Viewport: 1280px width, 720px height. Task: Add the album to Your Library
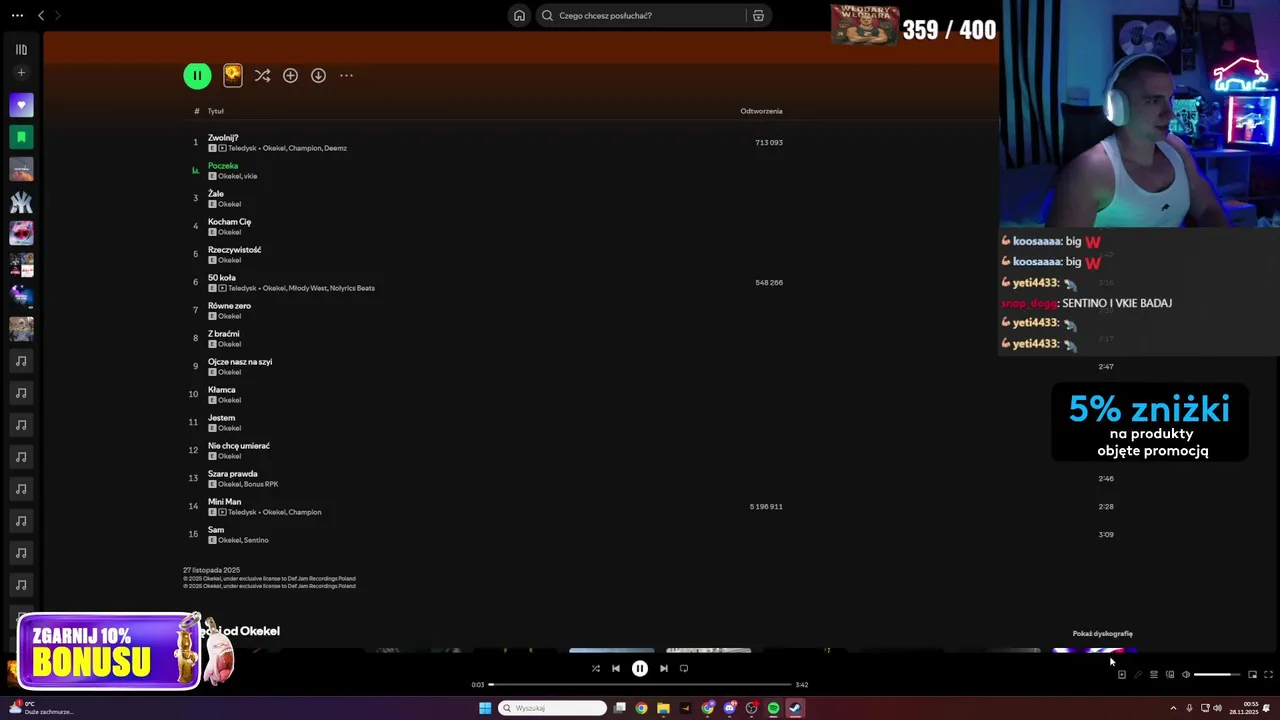pyautogui.click(x=290, y=75)
